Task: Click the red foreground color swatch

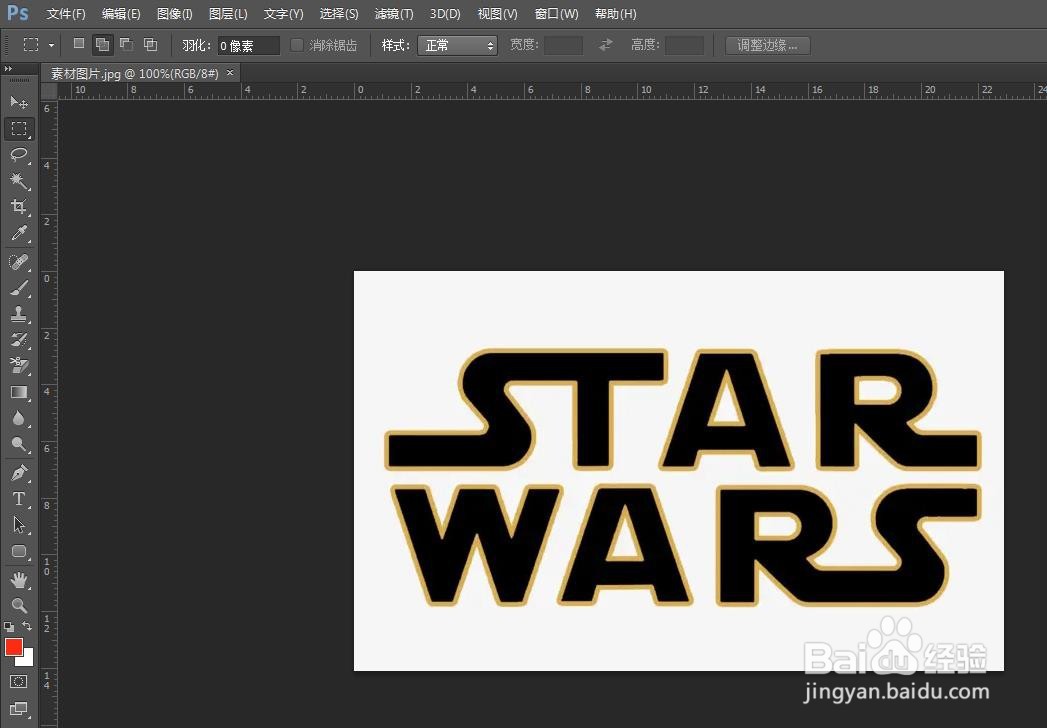Action: (x=12, y=645)
